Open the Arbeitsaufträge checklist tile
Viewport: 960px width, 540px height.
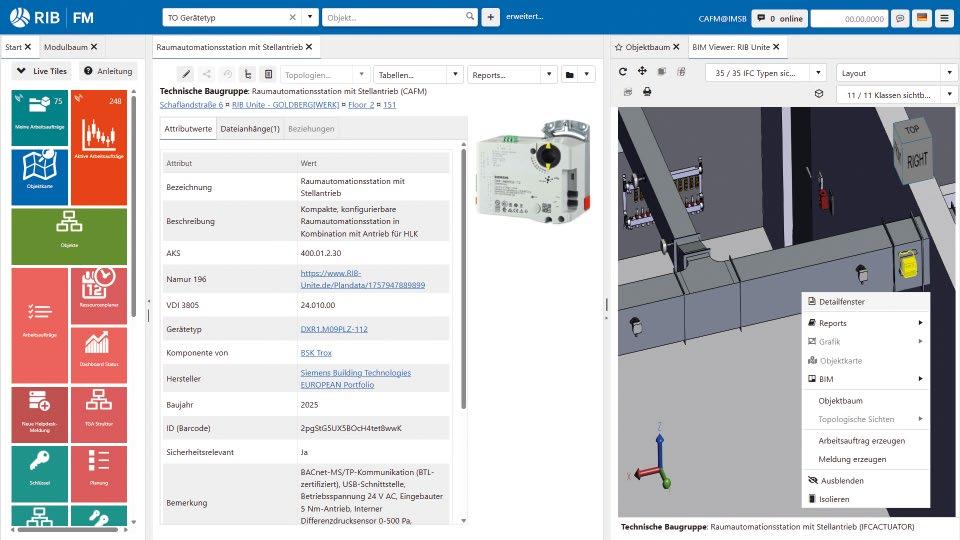(x=40, y=325)
